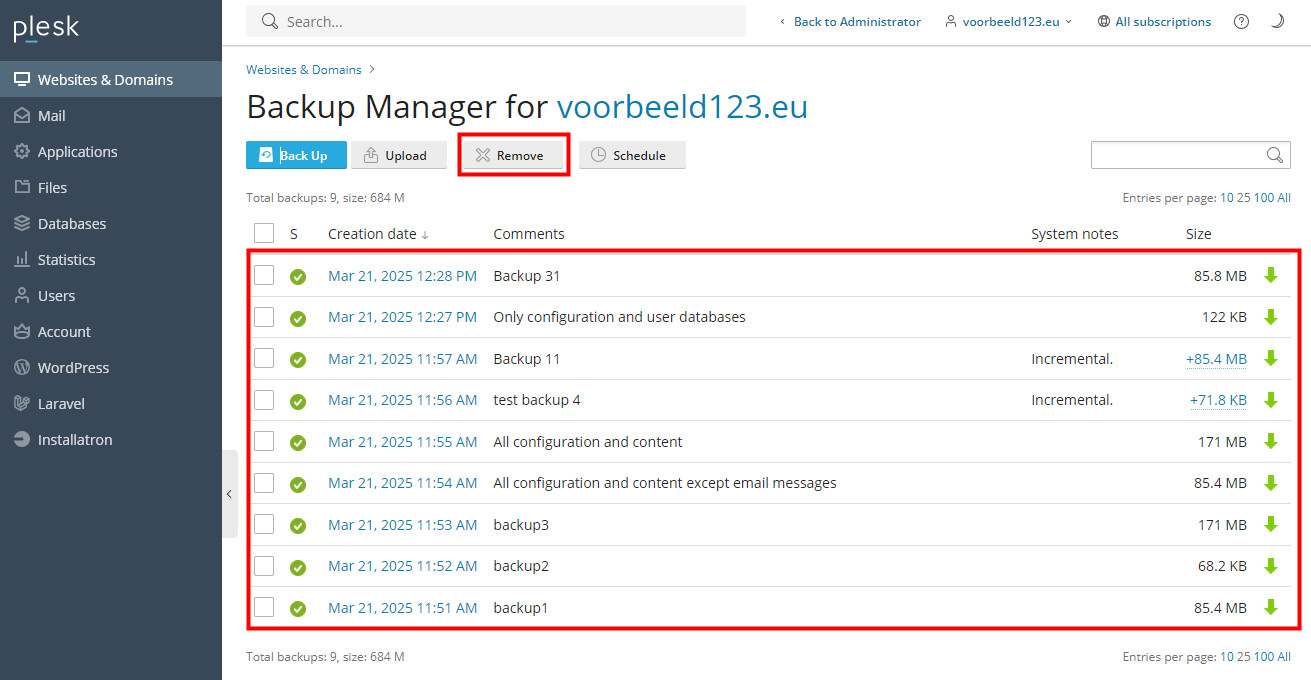Show All entries at the bottom of the list
Screen dimensions: 1311x680
(1284, 656)
